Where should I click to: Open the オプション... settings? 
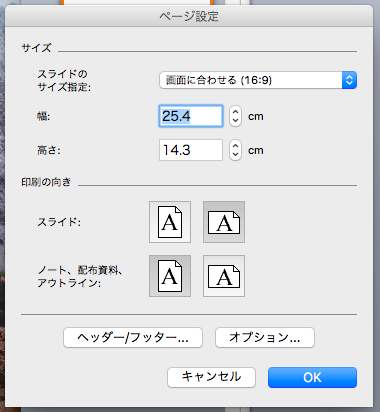(265, 338)
